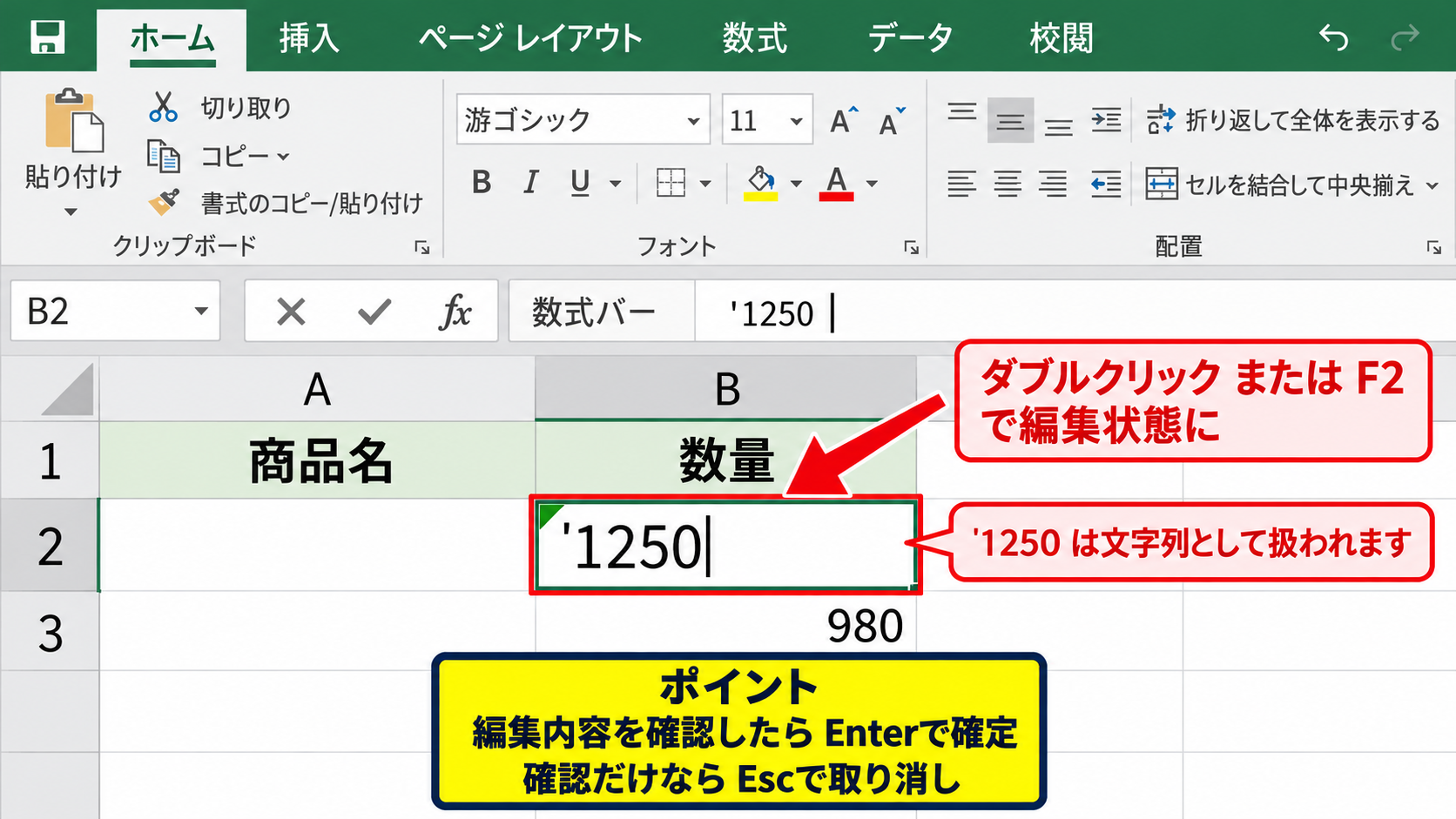Select row 3 header
1456x819 pixels.
50,633
